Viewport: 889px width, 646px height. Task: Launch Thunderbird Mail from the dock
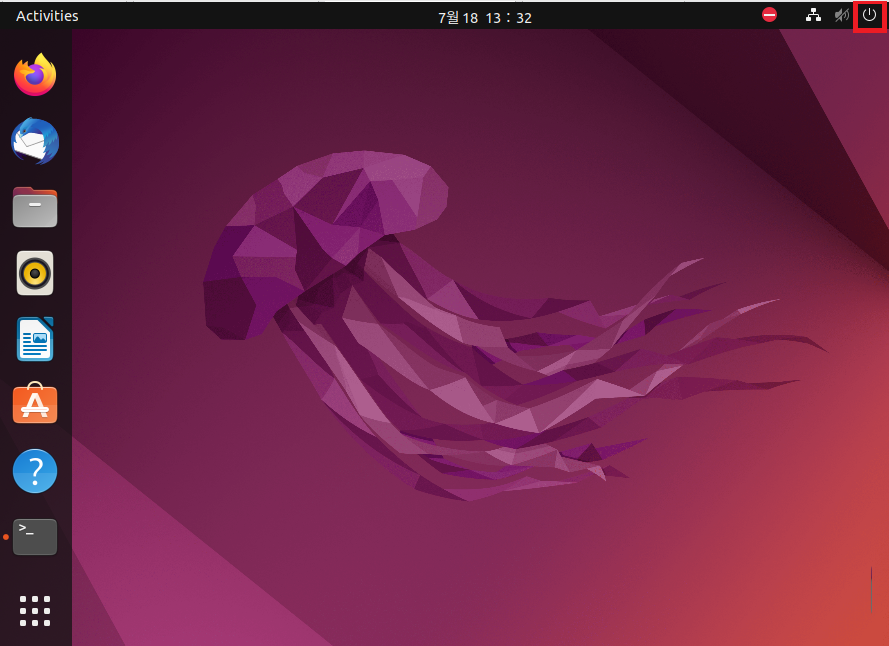(x=35, y=141)
